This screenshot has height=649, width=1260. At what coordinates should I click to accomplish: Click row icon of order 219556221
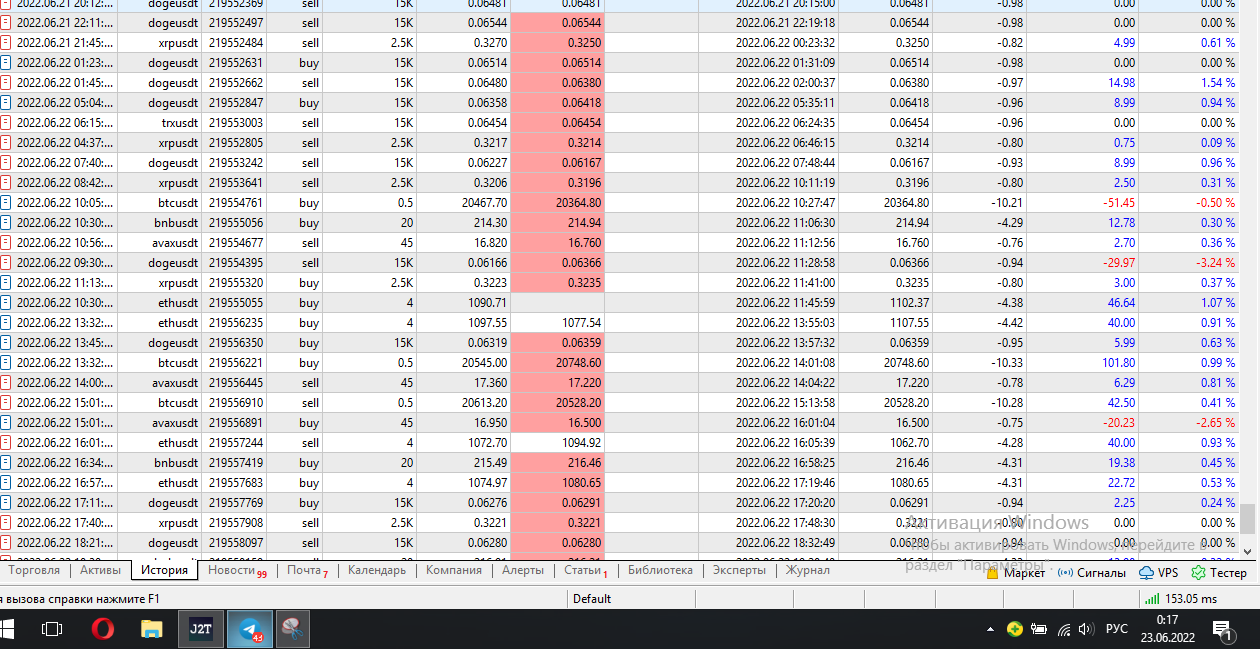tap(6, 363)
